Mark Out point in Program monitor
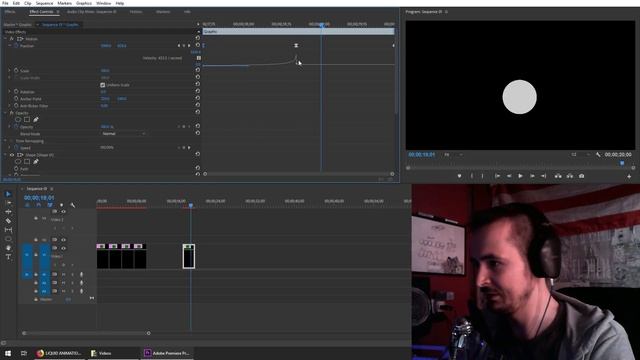640x360 pixels. tap(482, 176)
